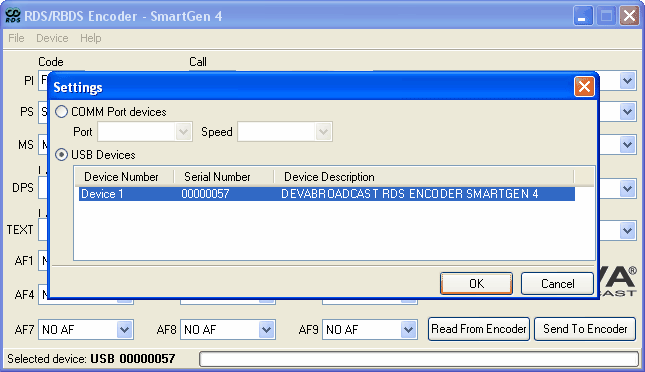Open the File menu

point(16,38)
